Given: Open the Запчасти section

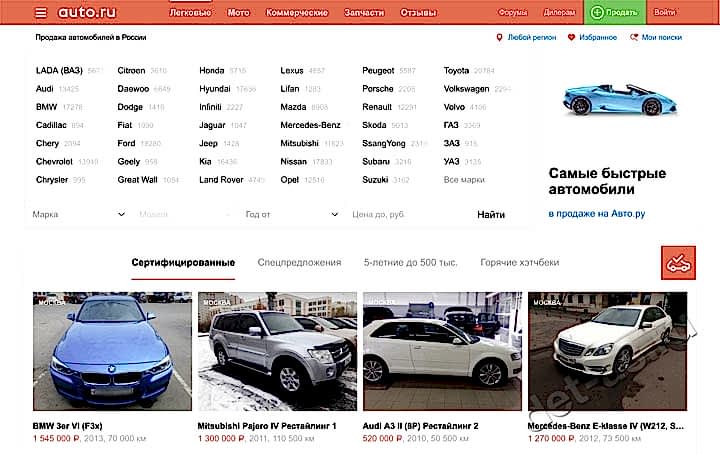Looking at the screenshot, I should (x=364, y=13).
